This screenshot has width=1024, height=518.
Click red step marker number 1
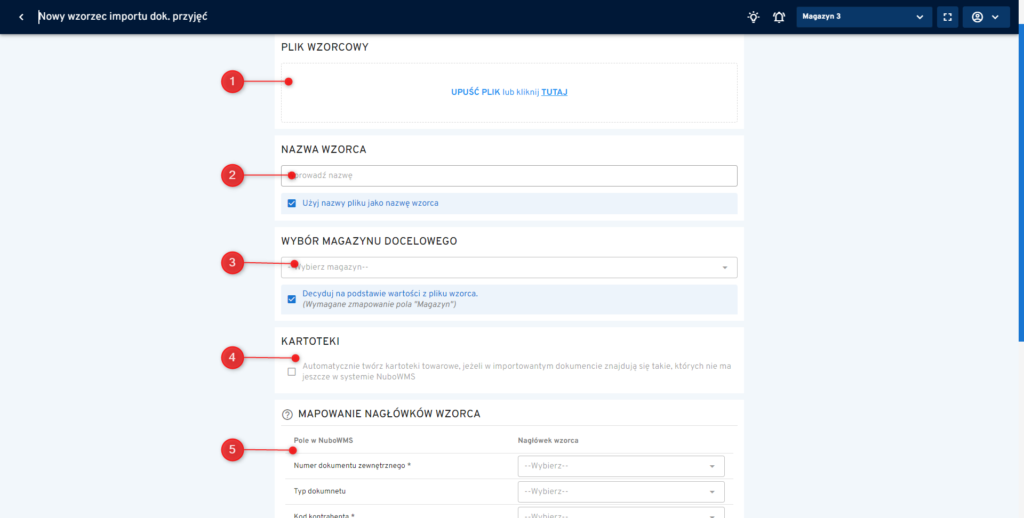[x=232, y=82]
